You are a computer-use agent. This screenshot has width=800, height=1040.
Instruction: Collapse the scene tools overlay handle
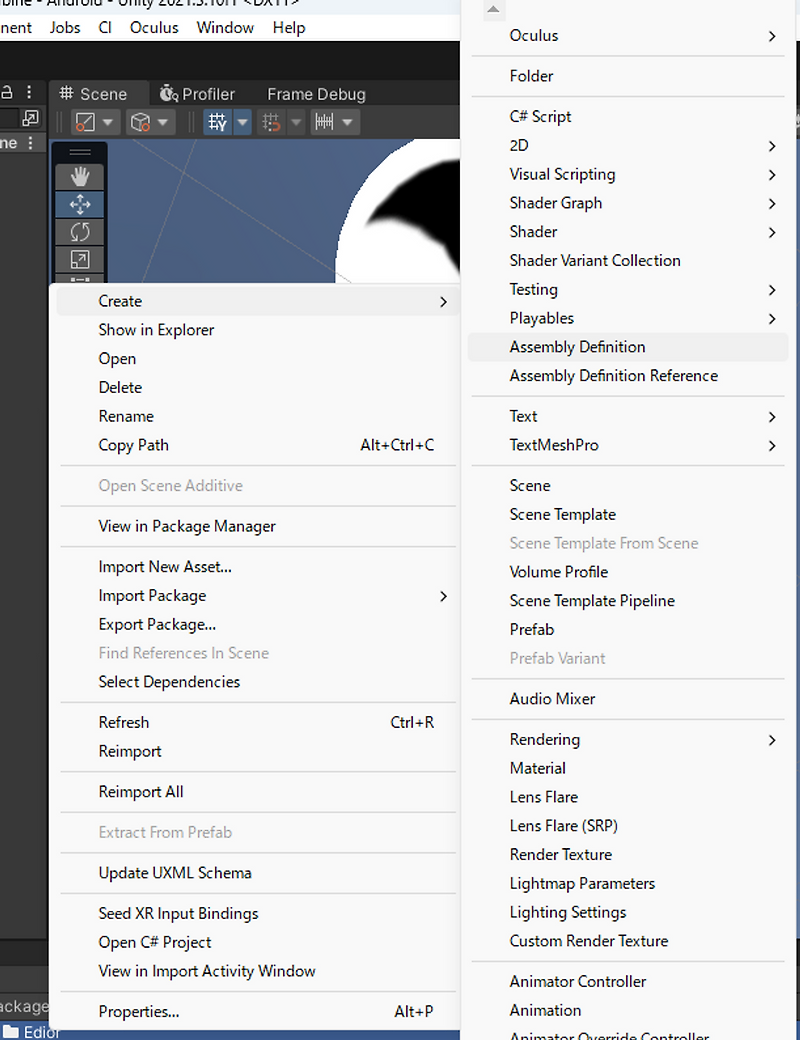[x=80, y=153]
